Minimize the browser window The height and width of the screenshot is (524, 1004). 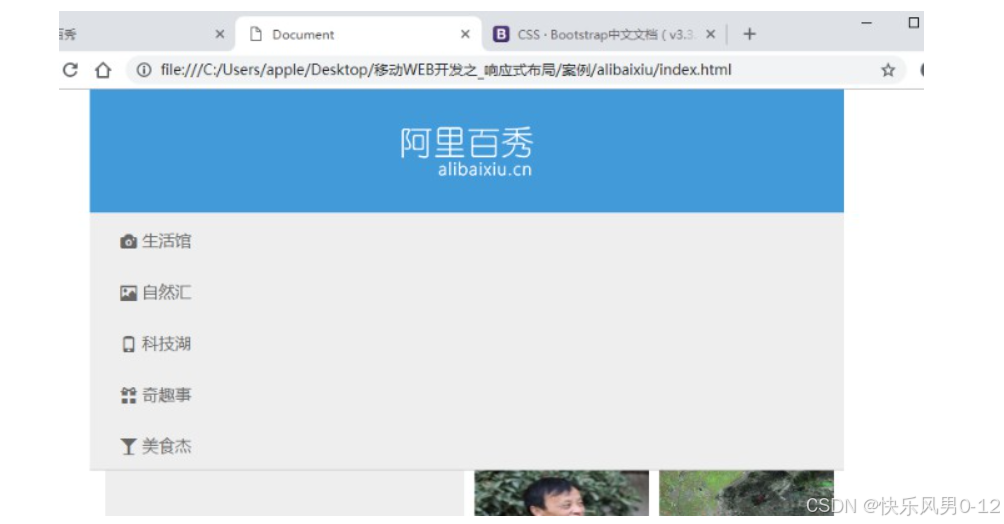pyautogui.click(x=866, y=23)
